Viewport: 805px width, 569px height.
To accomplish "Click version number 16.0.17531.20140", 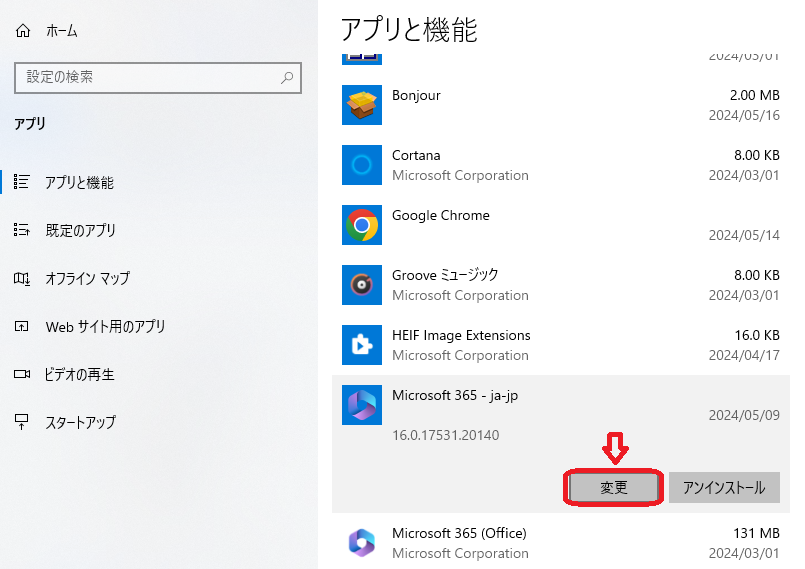I will pos(445,435).
